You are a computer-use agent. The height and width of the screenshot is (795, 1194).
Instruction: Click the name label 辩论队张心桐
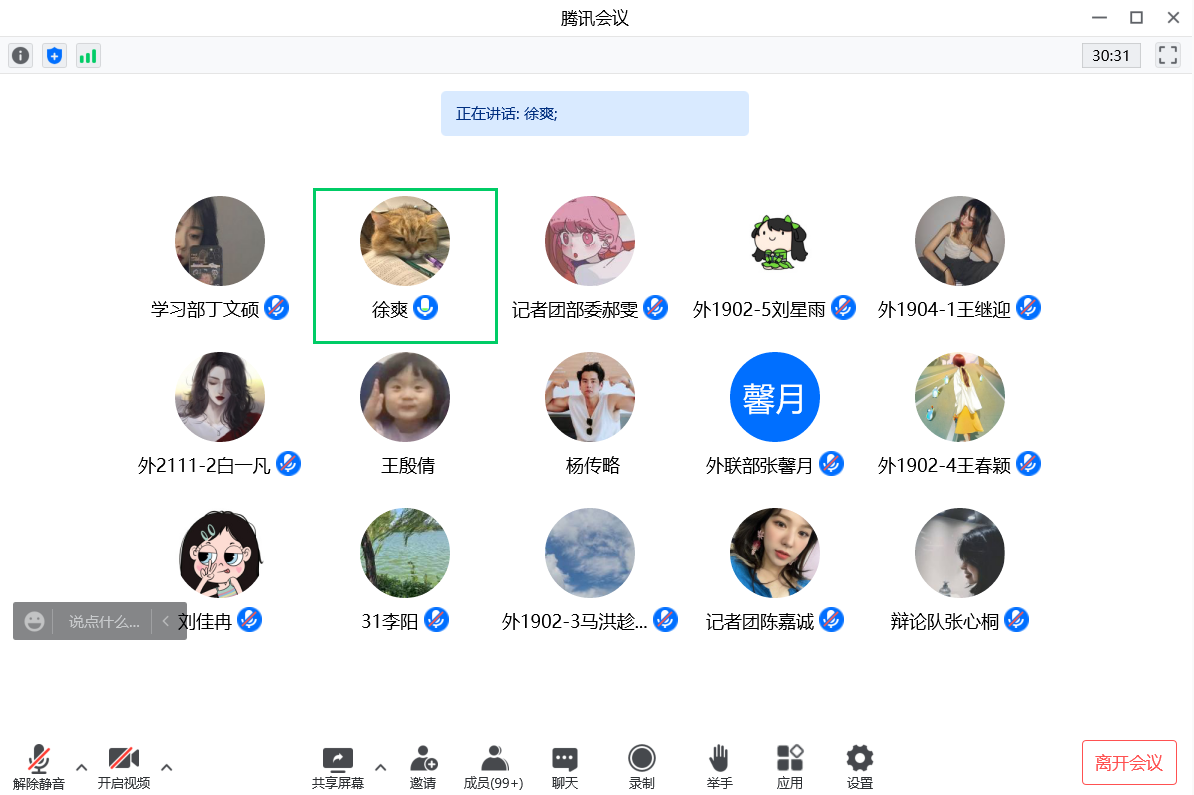[x=944, y=621]
